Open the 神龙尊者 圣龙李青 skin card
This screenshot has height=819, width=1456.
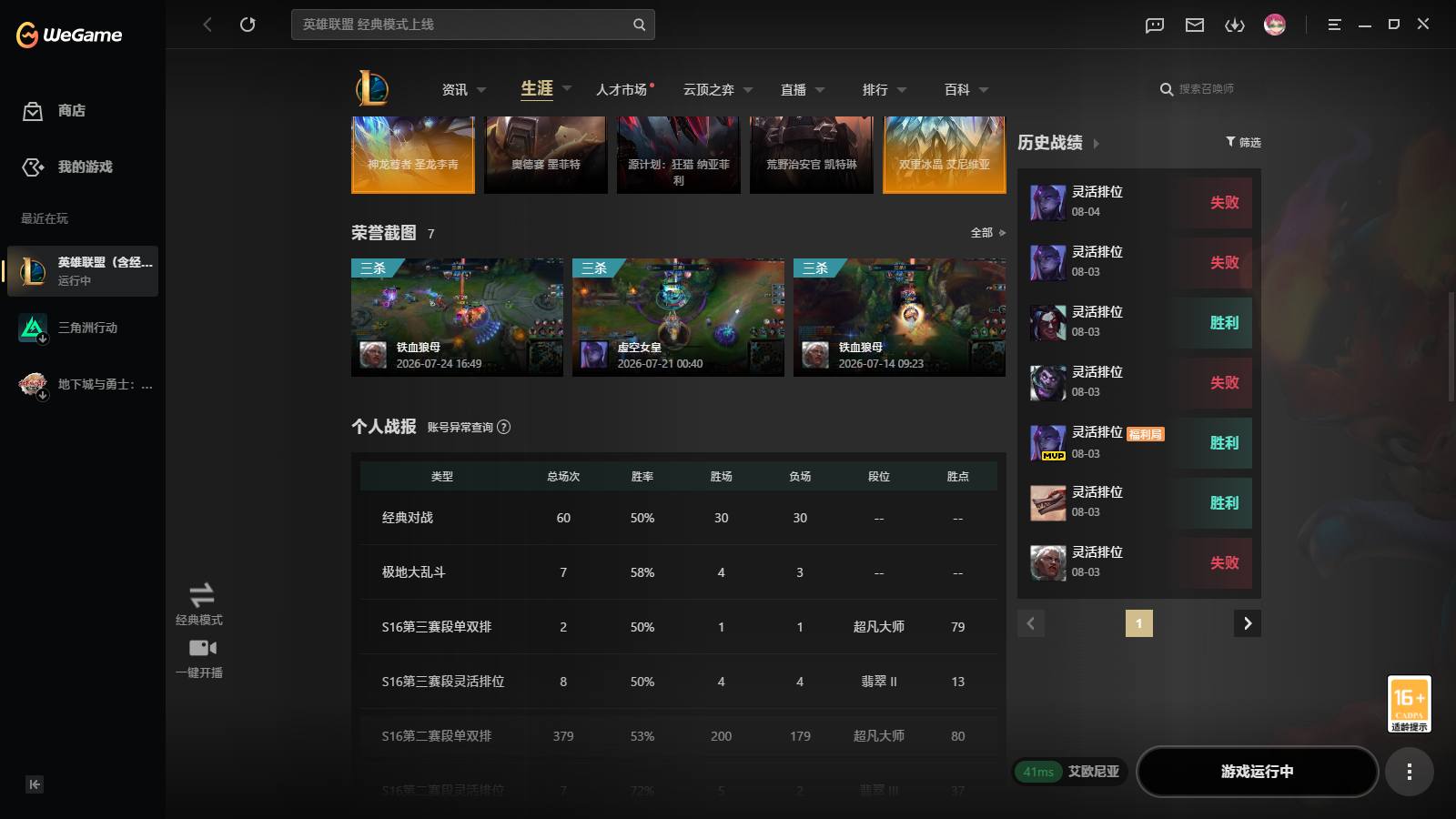[x=413, y=155]
